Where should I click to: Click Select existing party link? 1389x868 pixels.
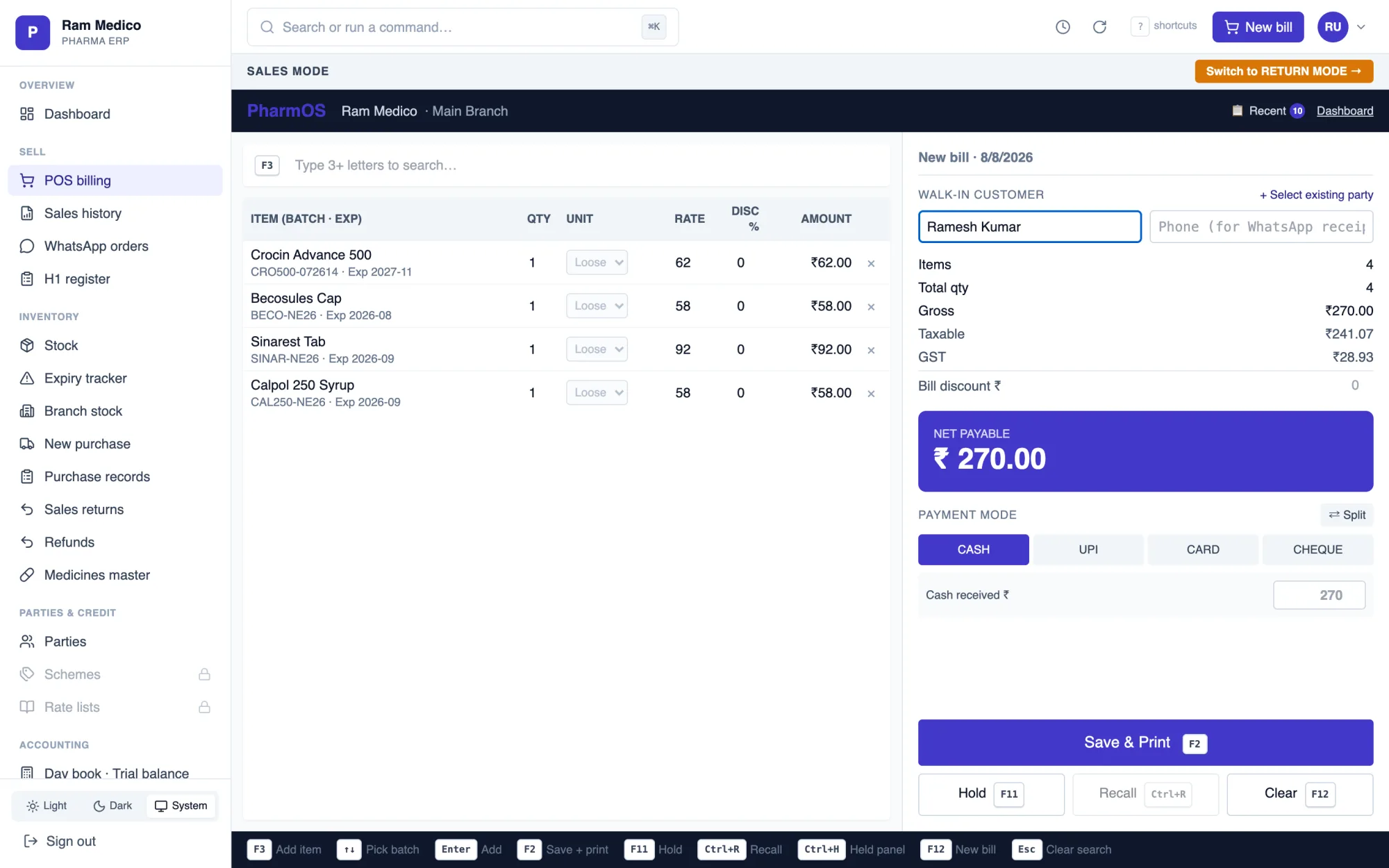tap(1316, 195)
